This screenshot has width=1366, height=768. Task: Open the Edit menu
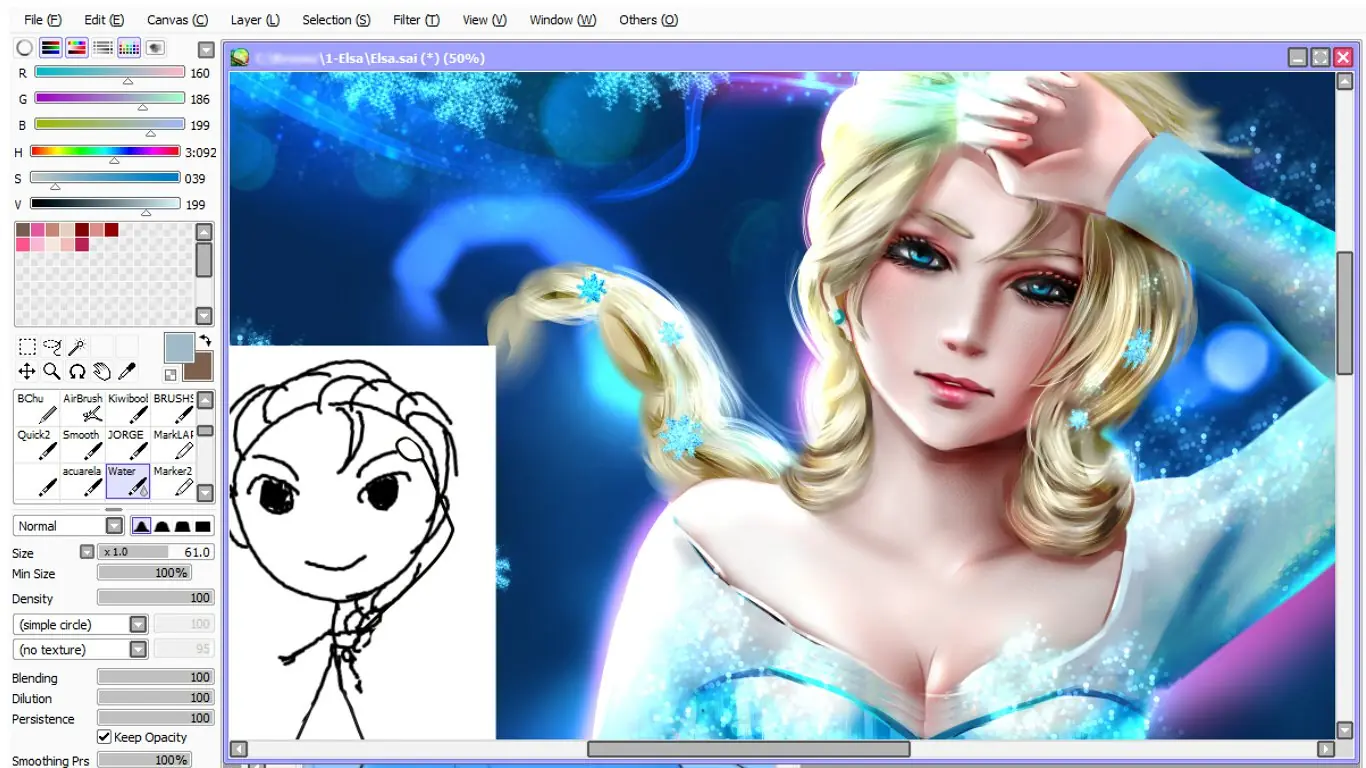click(104, 20)
